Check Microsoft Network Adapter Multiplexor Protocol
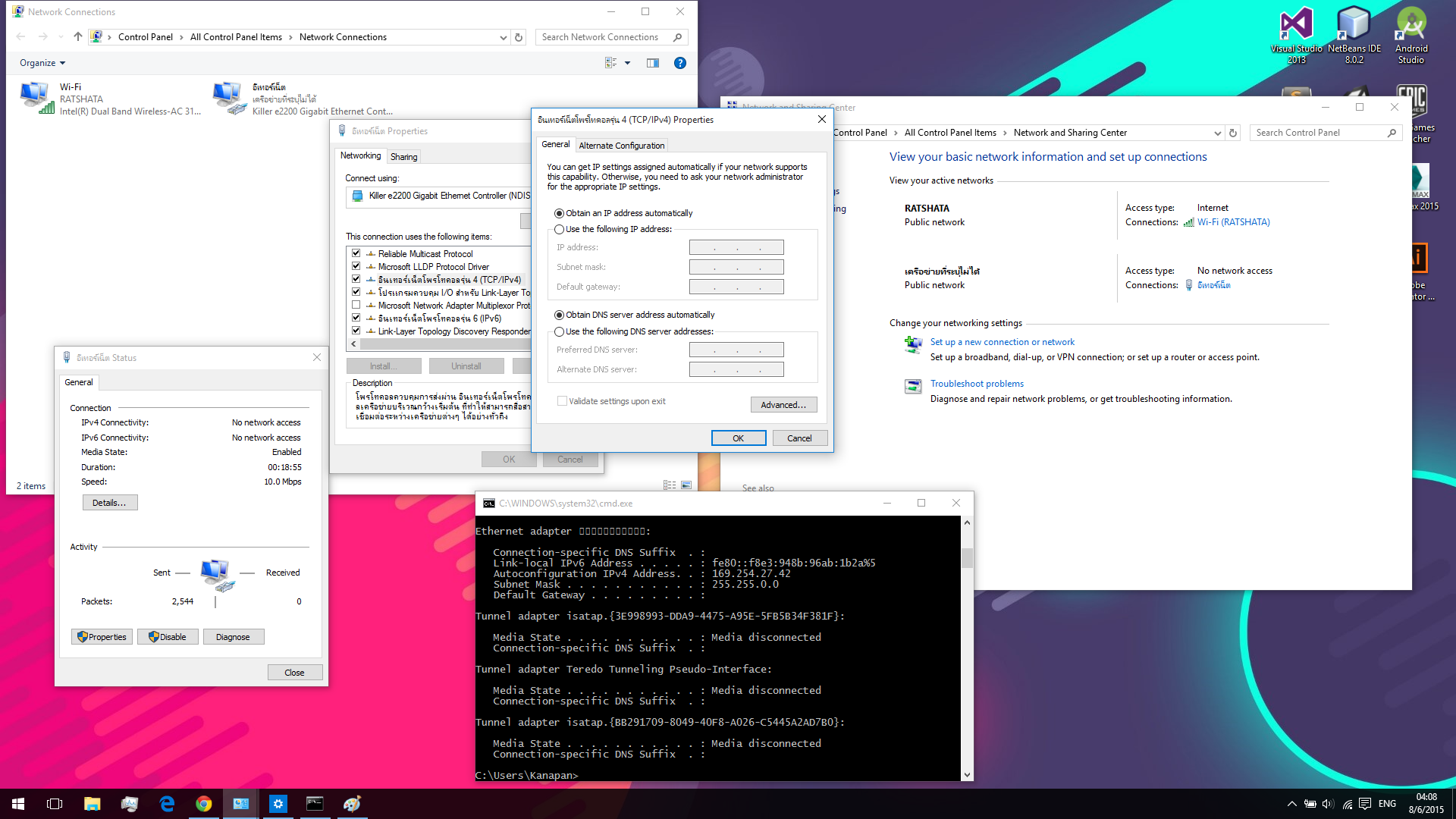The image size is (1456, 819). tap(356, 305)
